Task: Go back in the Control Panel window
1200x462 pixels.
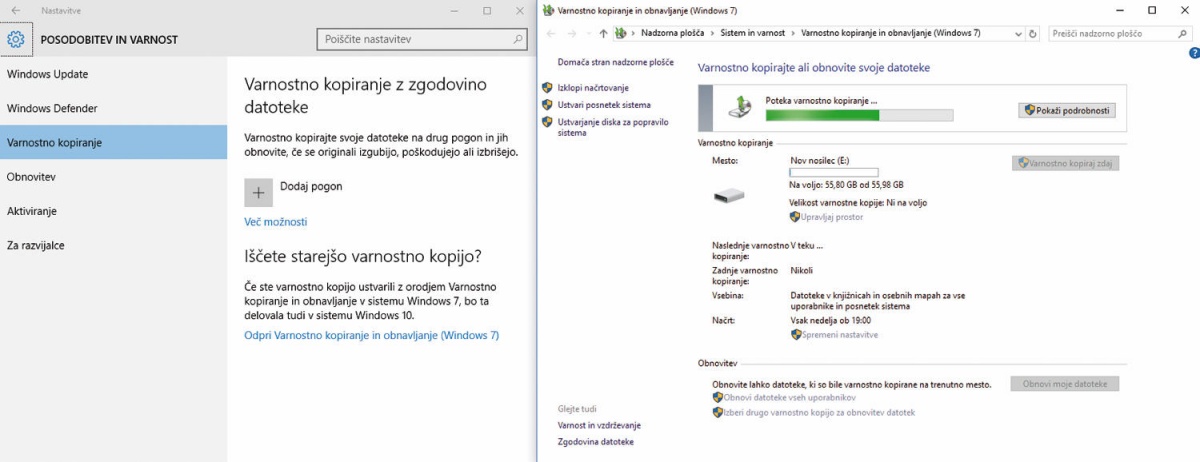Action: (552, 33)
